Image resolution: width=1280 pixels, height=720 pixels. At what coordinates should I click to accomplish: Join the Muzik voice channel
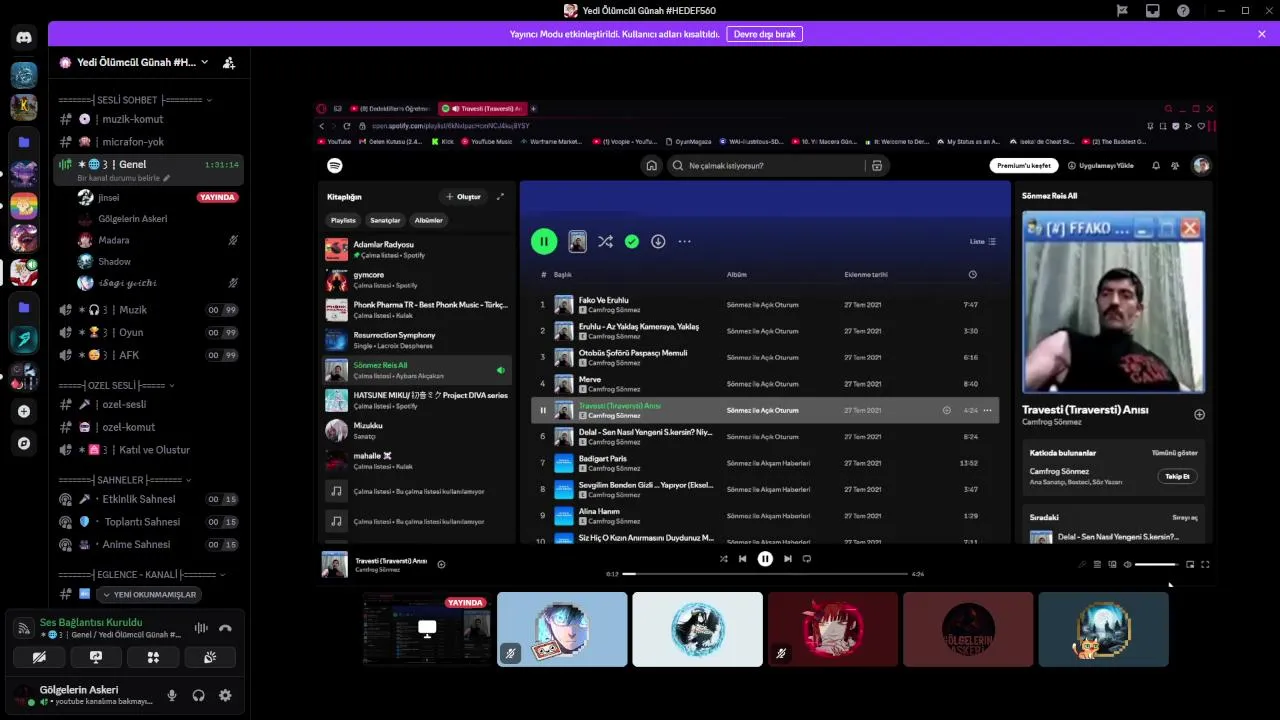148,310
